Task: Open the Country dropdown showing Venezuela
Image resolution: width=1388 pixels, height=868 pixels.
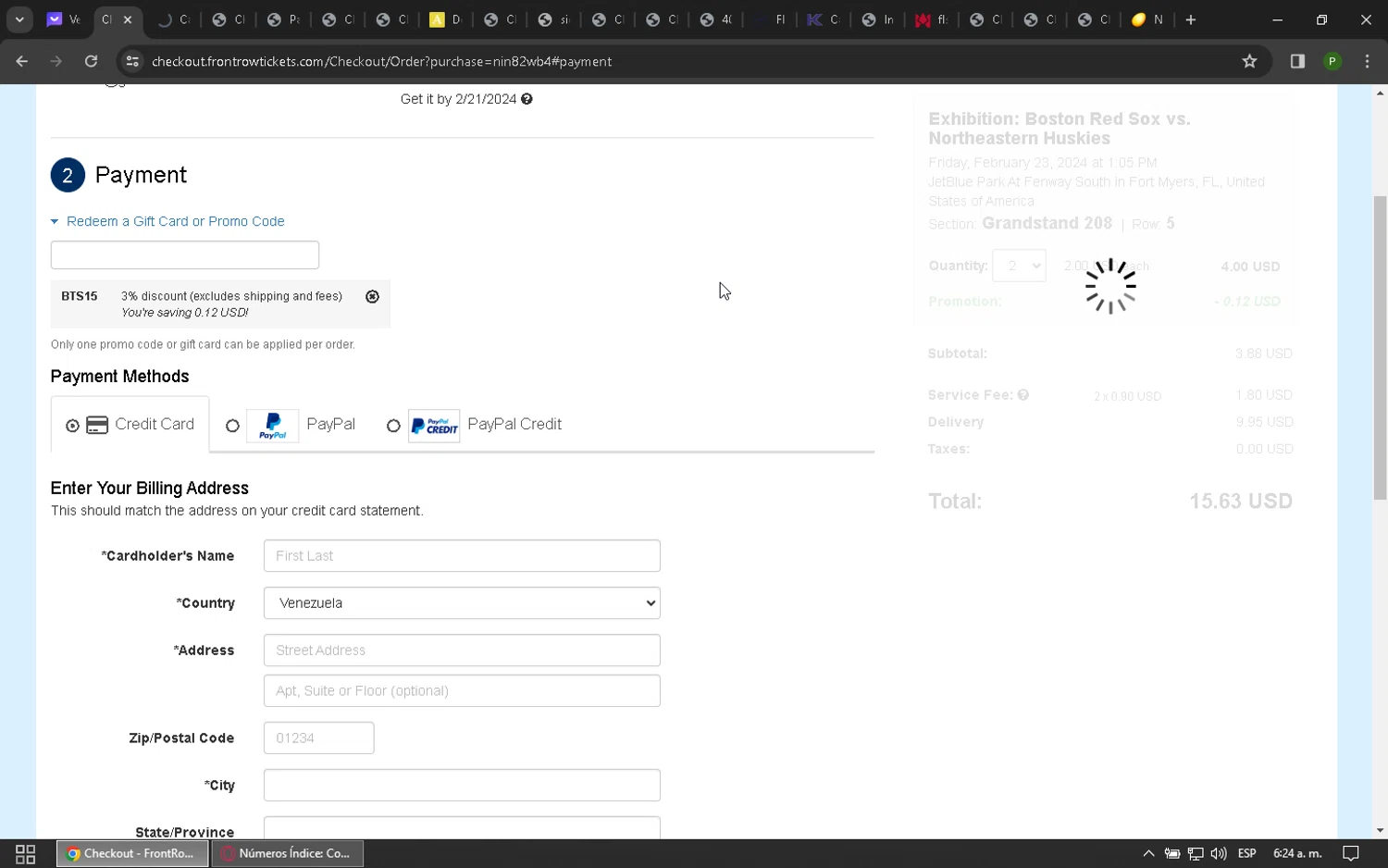Action: [x=462, y=603]
